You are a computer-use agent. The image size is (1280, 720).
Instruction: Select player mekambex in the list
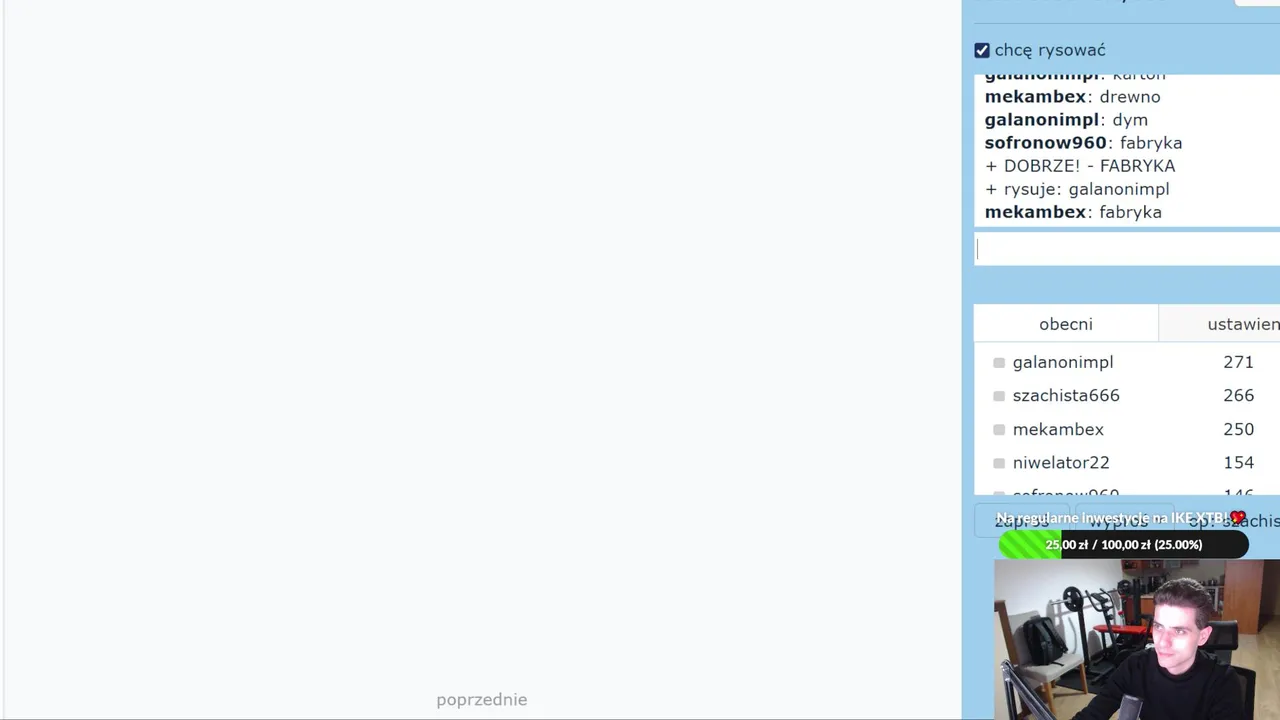(x=1058, y=429)
